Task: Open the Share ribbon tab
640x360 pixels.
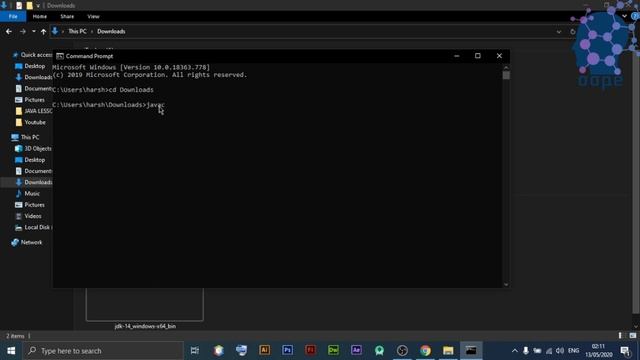Action: (67, 16)
